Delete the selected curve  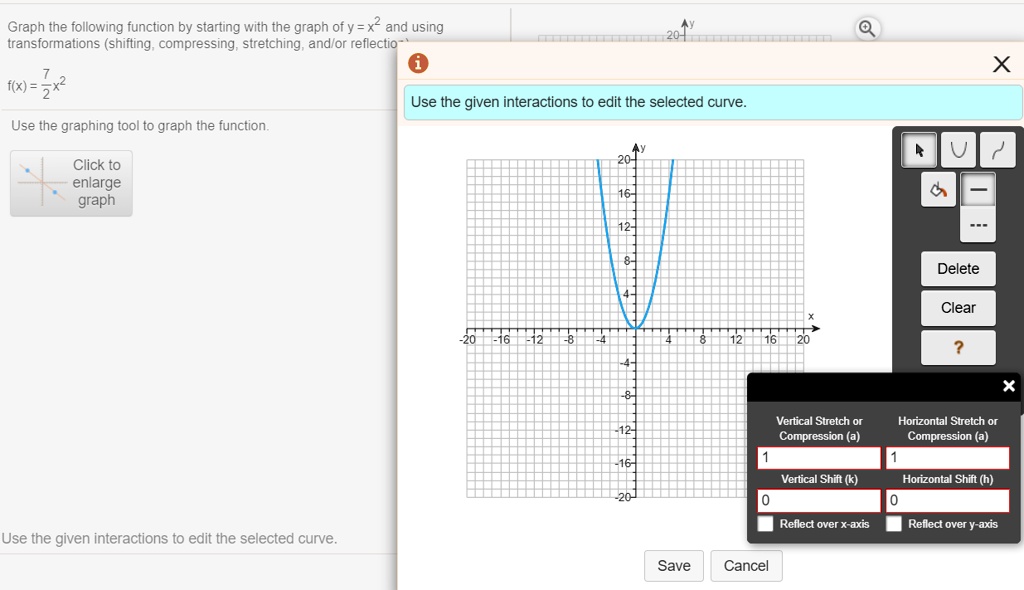(x=958, y=269)
